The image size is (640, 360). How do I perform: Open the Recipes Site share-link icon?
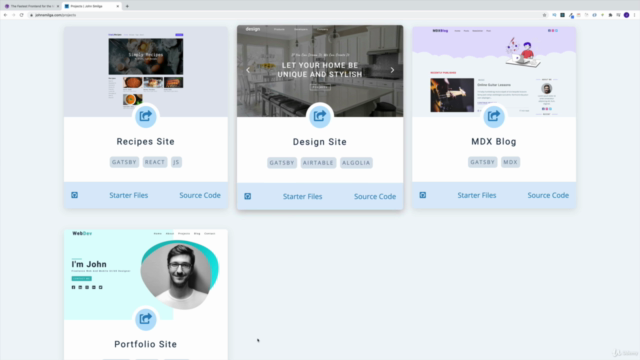(x=146, y=116)
